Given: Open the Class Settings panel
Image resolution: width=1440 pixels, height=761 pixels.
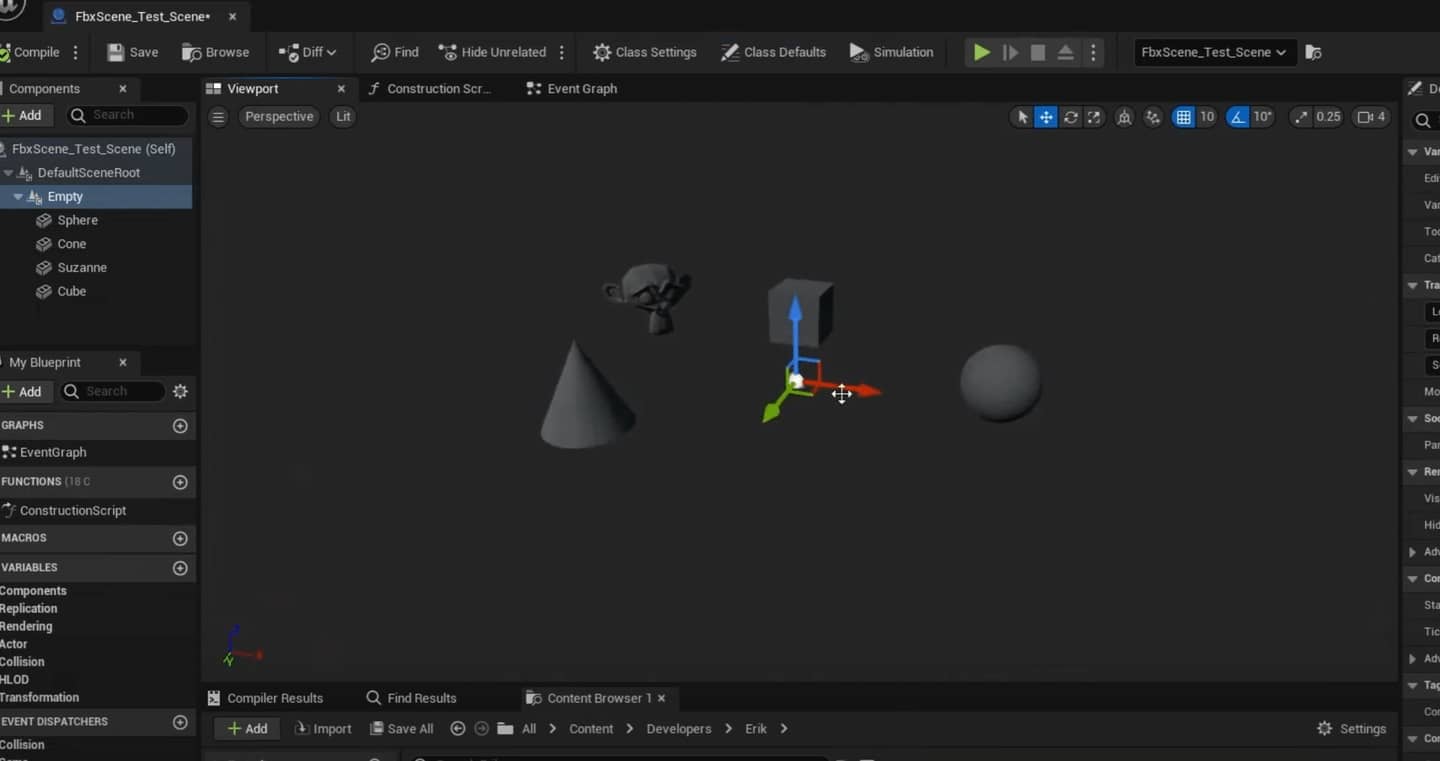Looking at the screenshot, I should pyautogui.click(x=644, y=52).
